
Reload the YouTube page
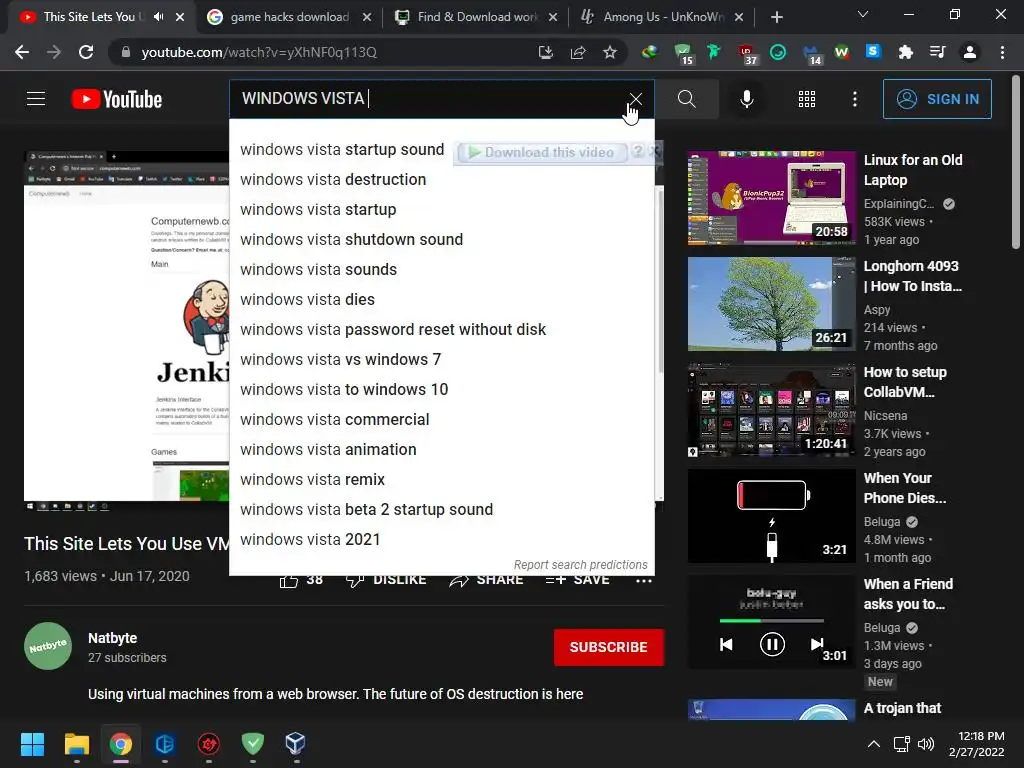tap(86, 52)
